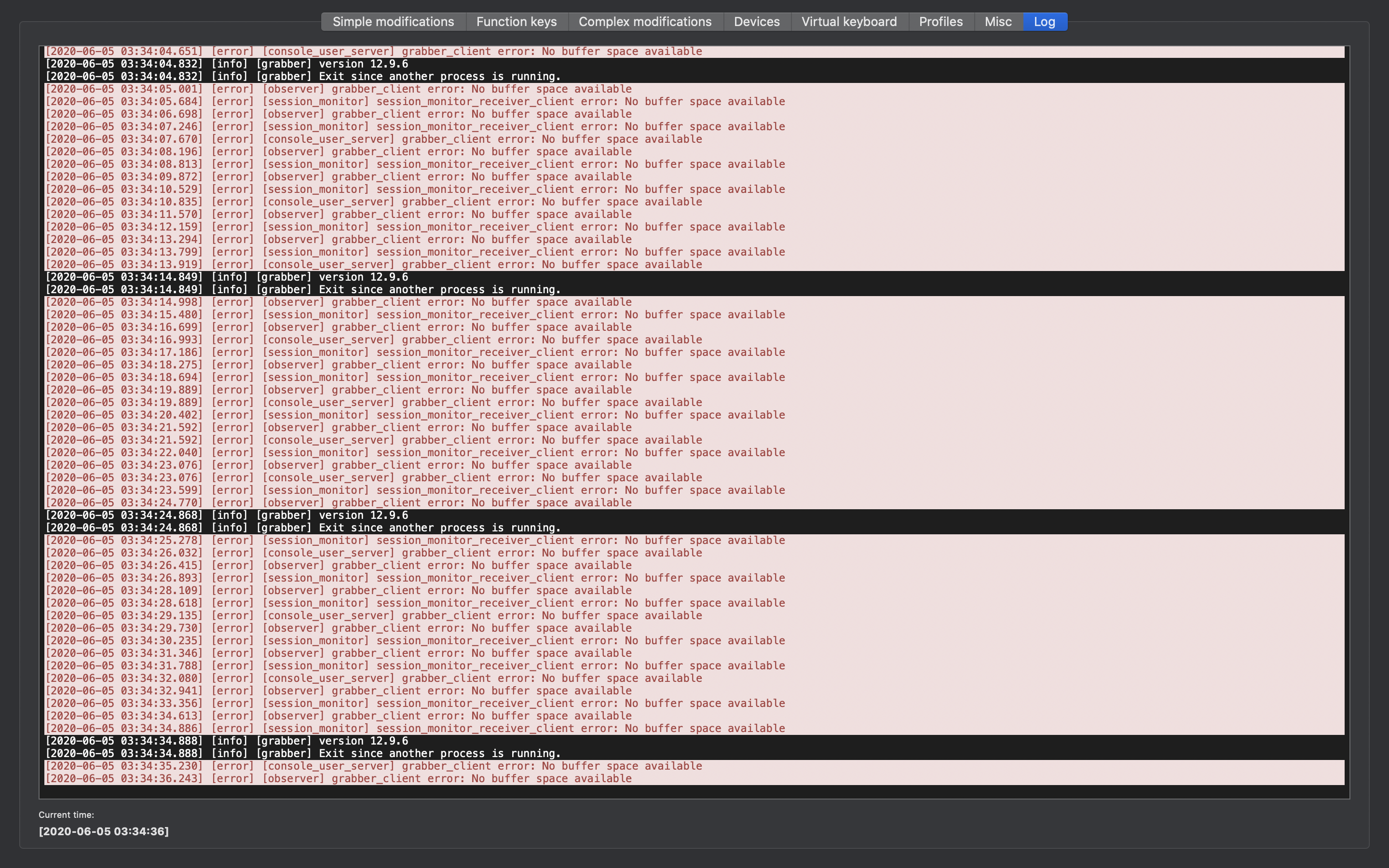Select last log line at 03:34:36.243
Viewport: 1389px width, 868px height.
click(338, 778)
